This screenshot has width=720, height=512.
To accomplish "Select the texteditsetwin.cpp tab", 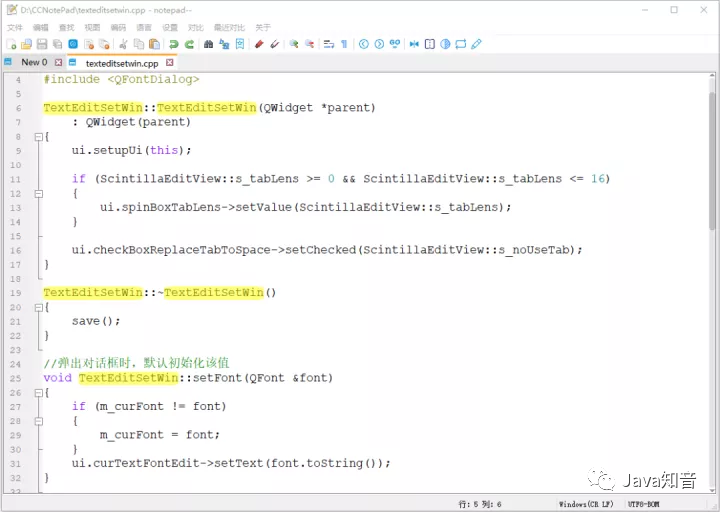I will pyautogui.click(x=122, y=63).
